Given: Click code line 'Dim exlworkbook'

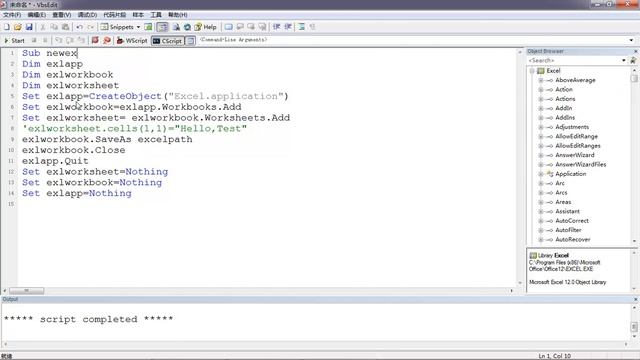Looking at the screenshot, I should click(x=68, y=75).
